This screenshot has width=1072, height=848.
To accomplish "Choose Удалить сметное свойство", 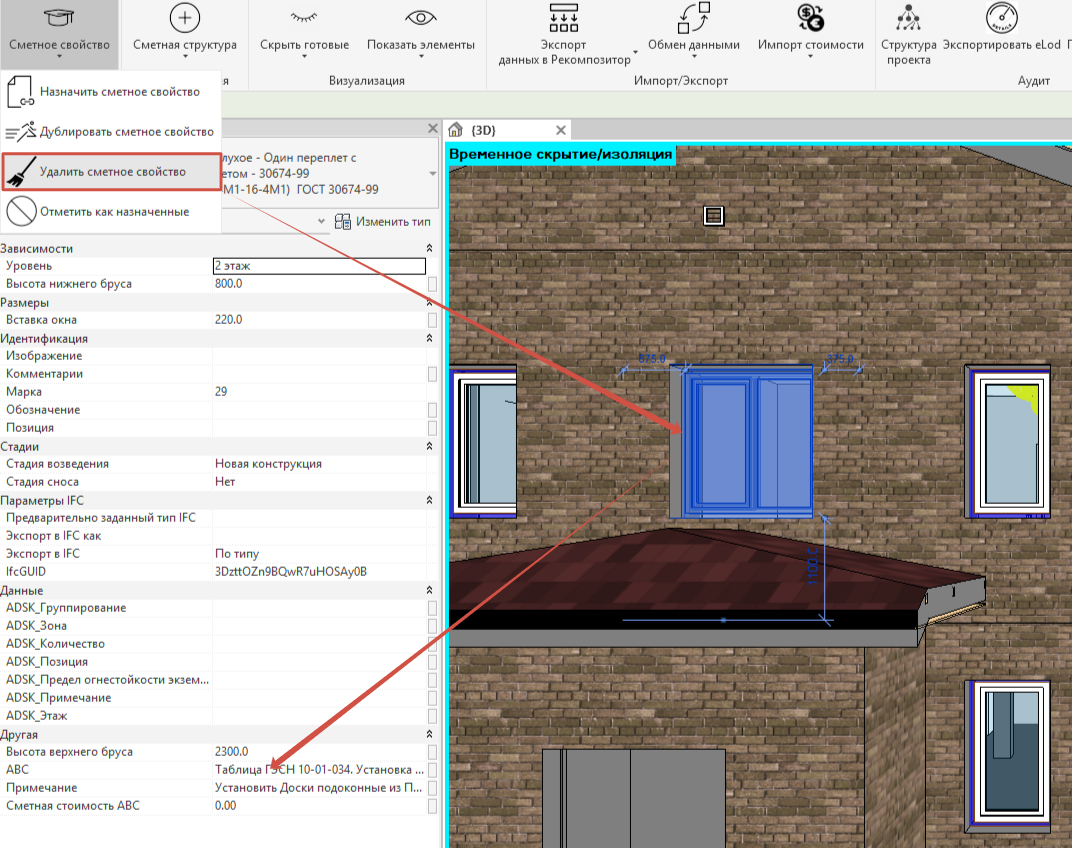I will (x=111, y=172).
